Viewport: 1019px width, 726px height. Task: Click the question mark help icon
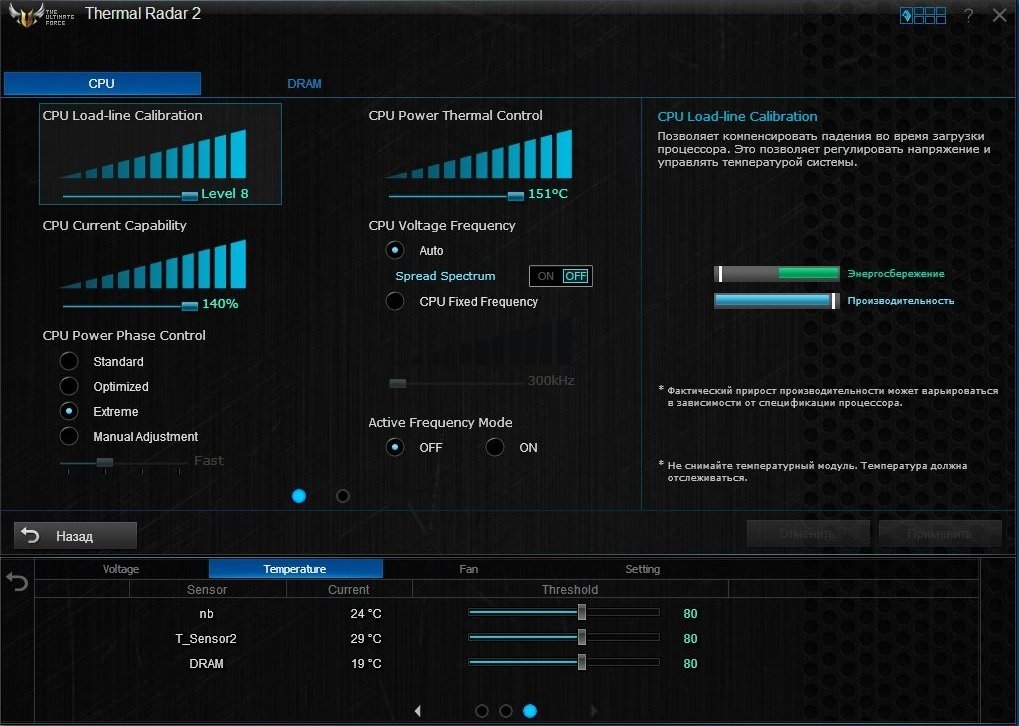click(x=968, y=16)
